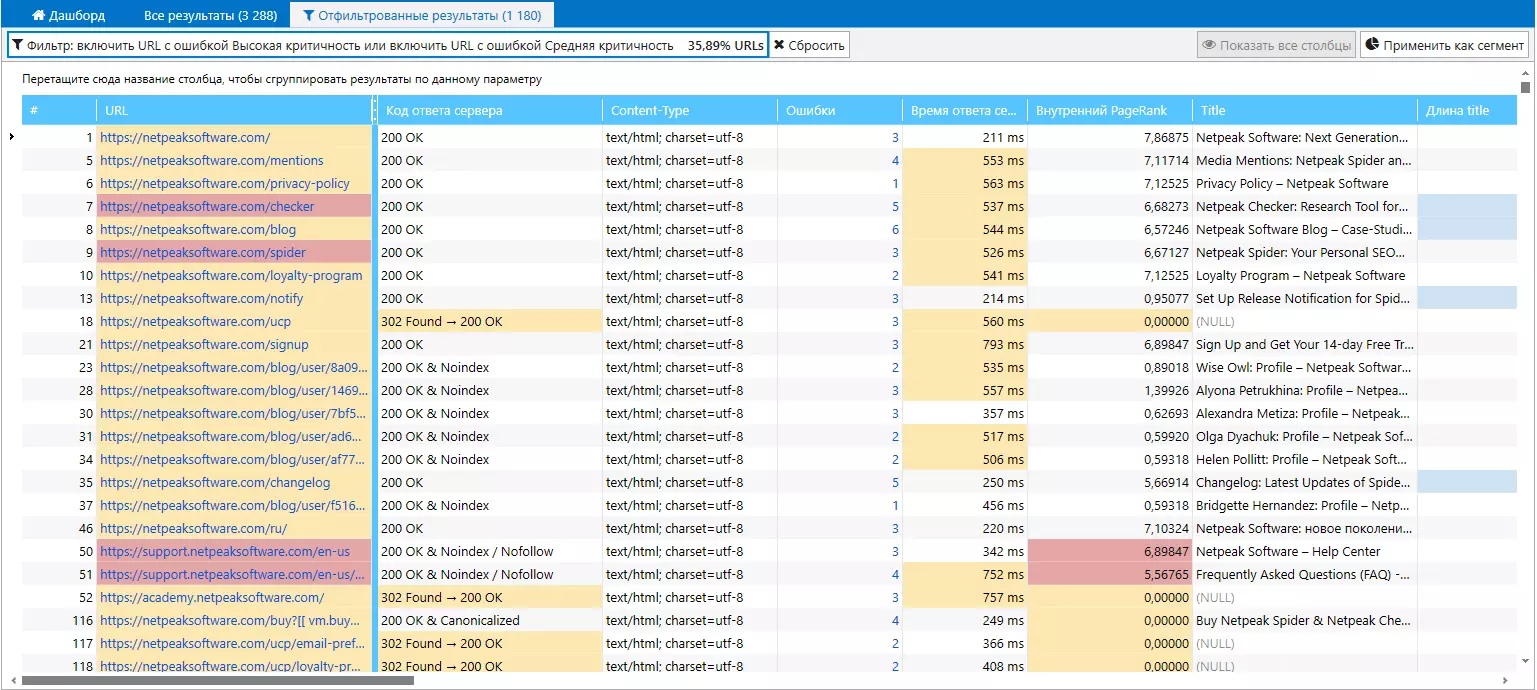Open link https://netpeaksoftware.com/mentions
This screenshot has width=1537, height=690.
pos(212,161)
